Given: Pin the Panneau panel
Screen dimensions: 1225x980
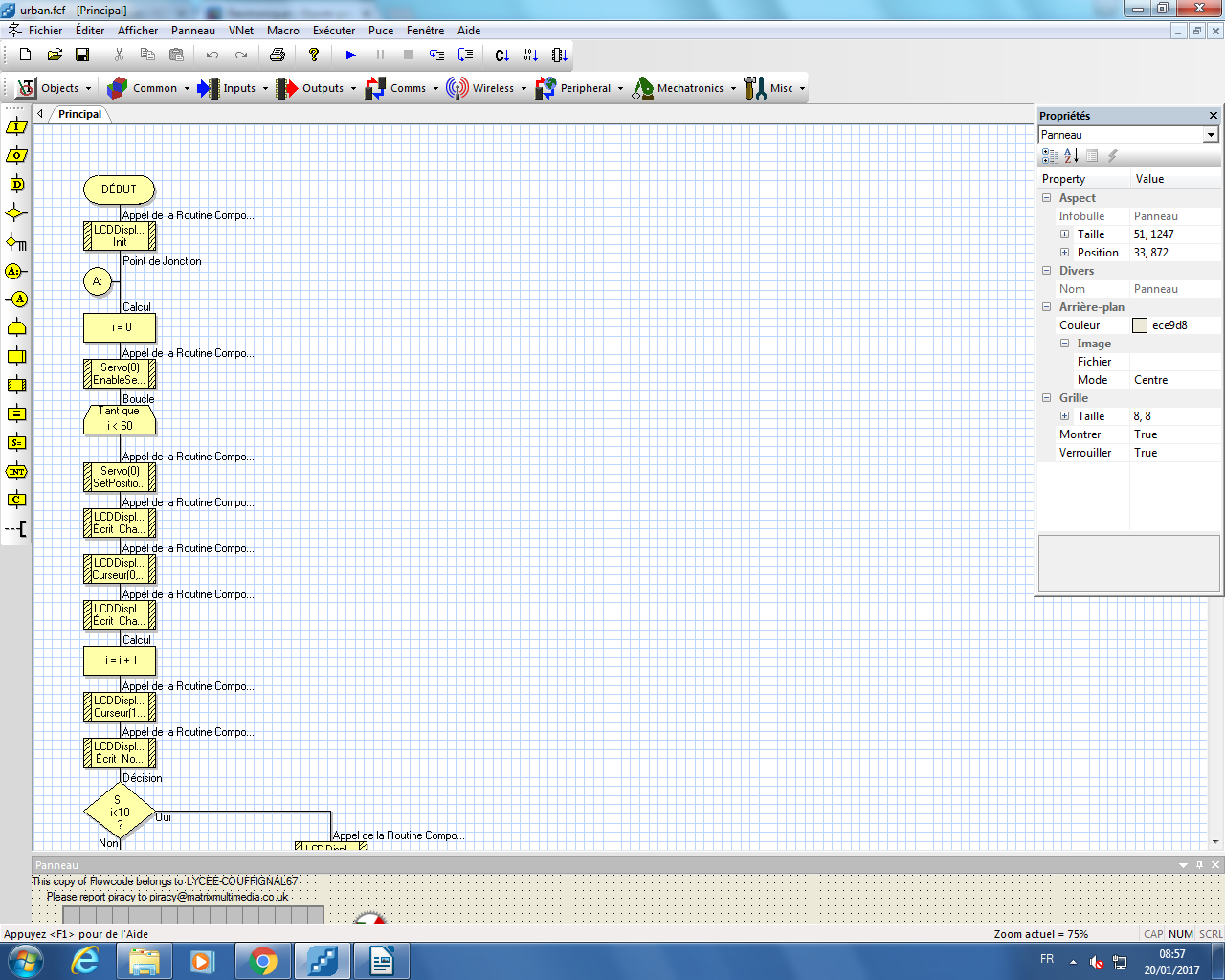Looking at the screenshot, I should tap(1200, 865).
